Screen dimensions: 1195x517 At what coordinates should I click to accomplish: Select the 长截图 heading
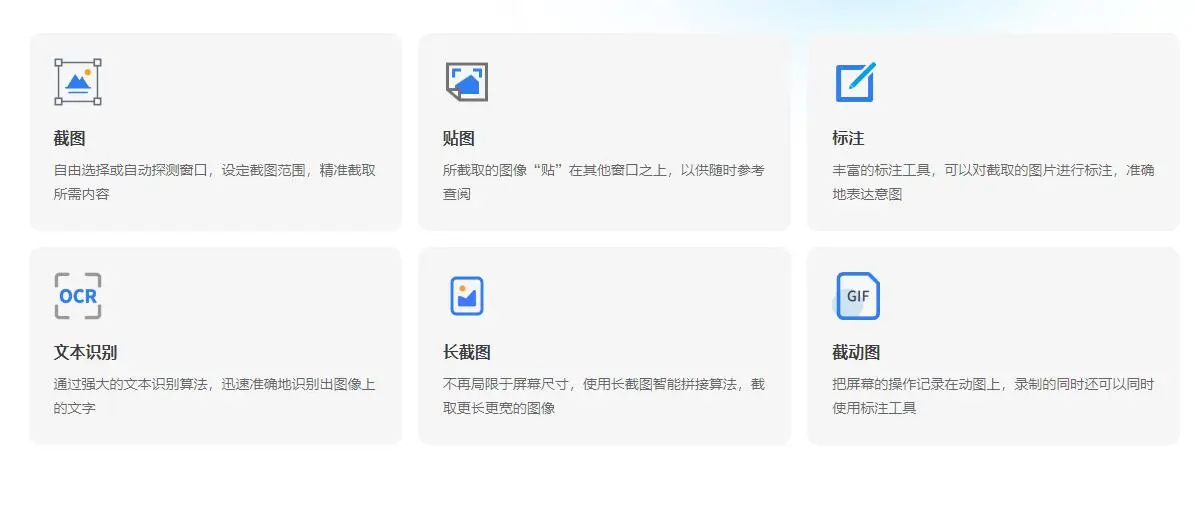pyautogui.click(x=466, y=353)
